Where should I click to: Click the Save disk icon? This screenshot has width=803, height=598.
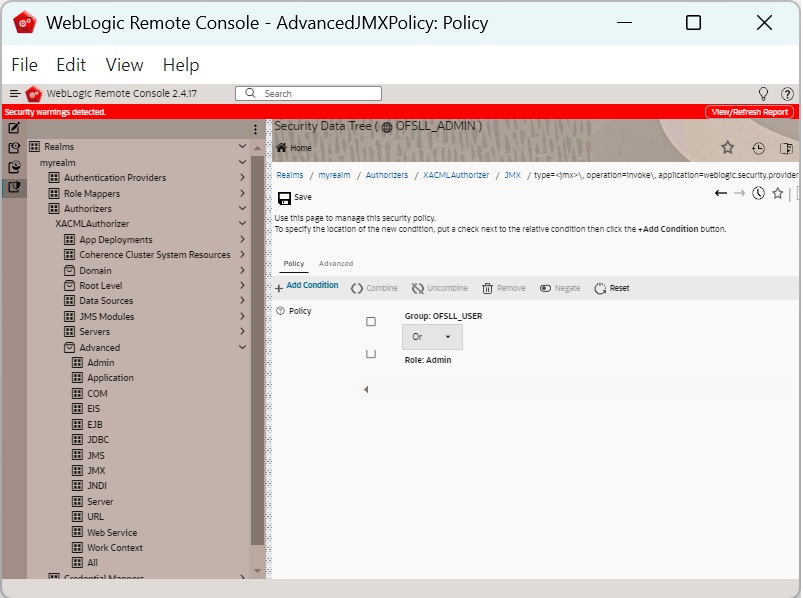point(284,198)
